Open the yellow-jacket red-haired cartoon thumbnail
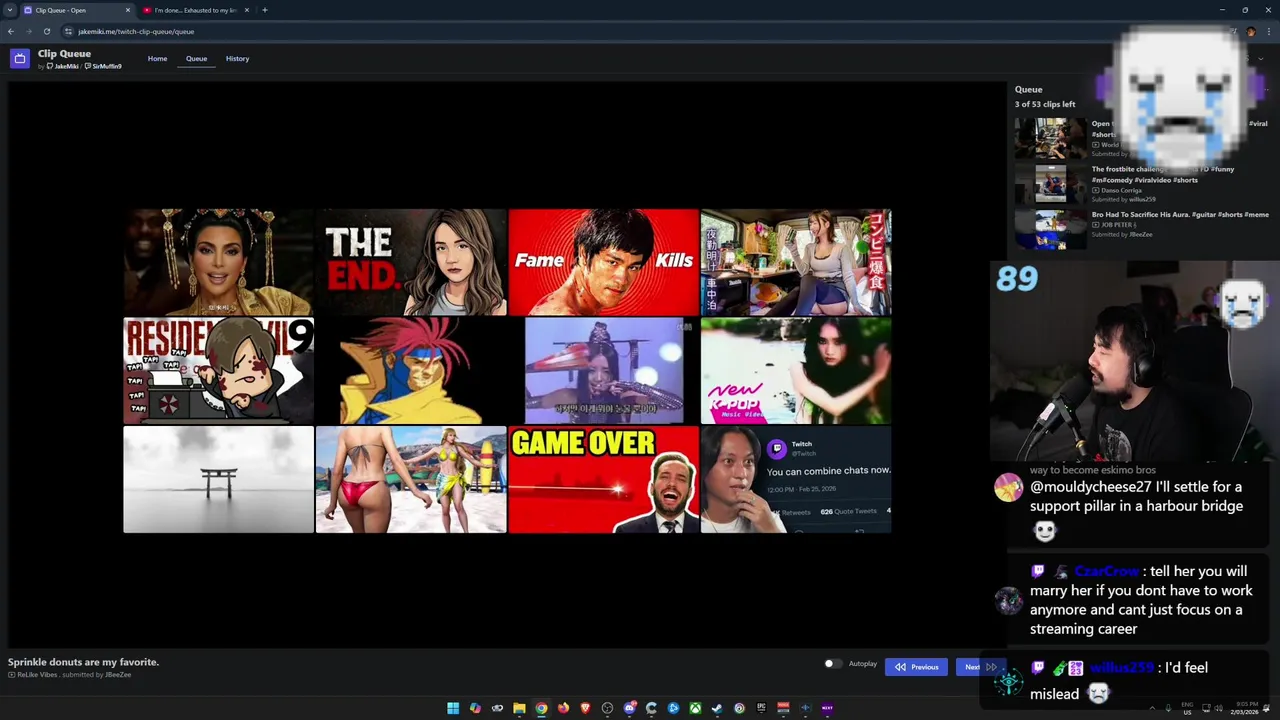Viewport: 1280px width, 720px height. [411, 371]
